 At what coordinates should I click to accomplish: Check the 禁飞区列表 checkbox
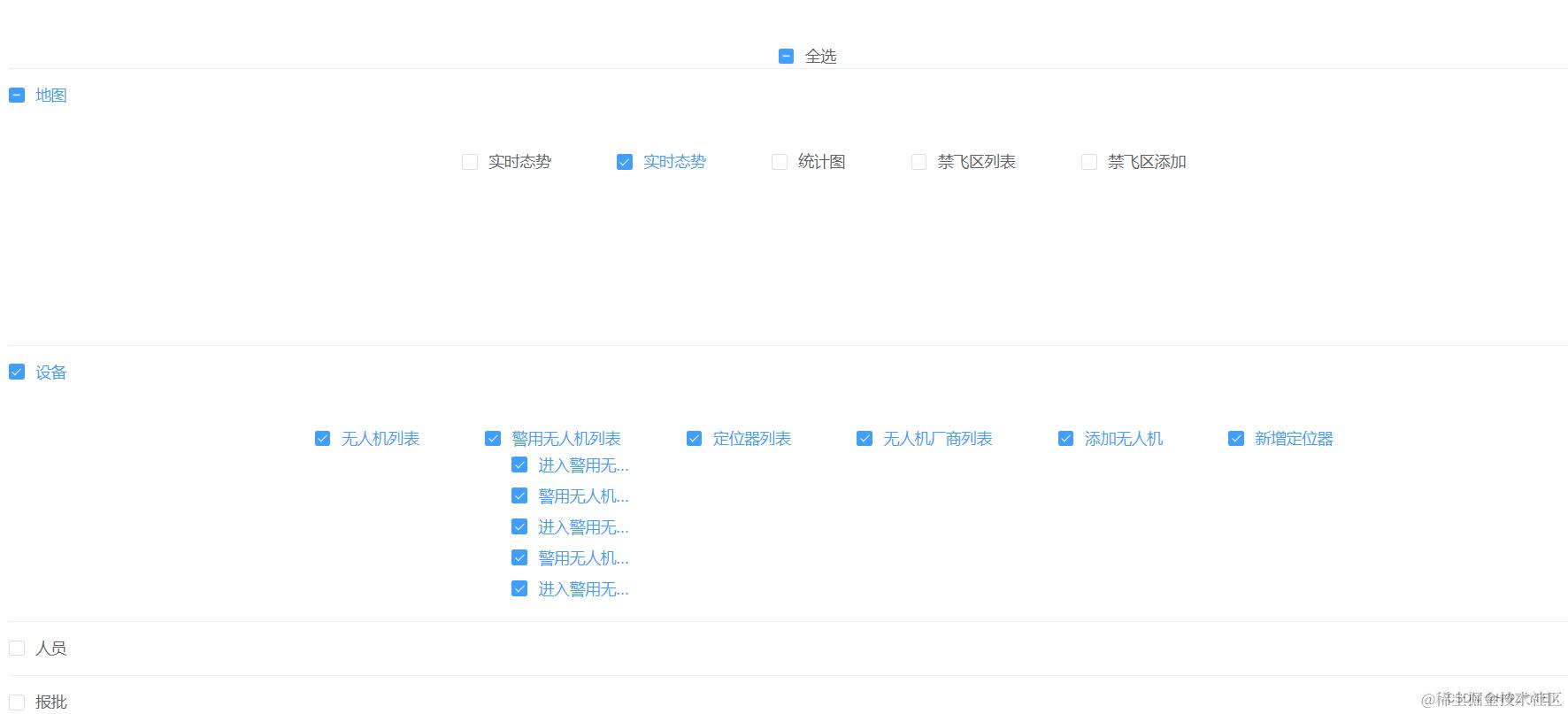(x=919, y=162)
